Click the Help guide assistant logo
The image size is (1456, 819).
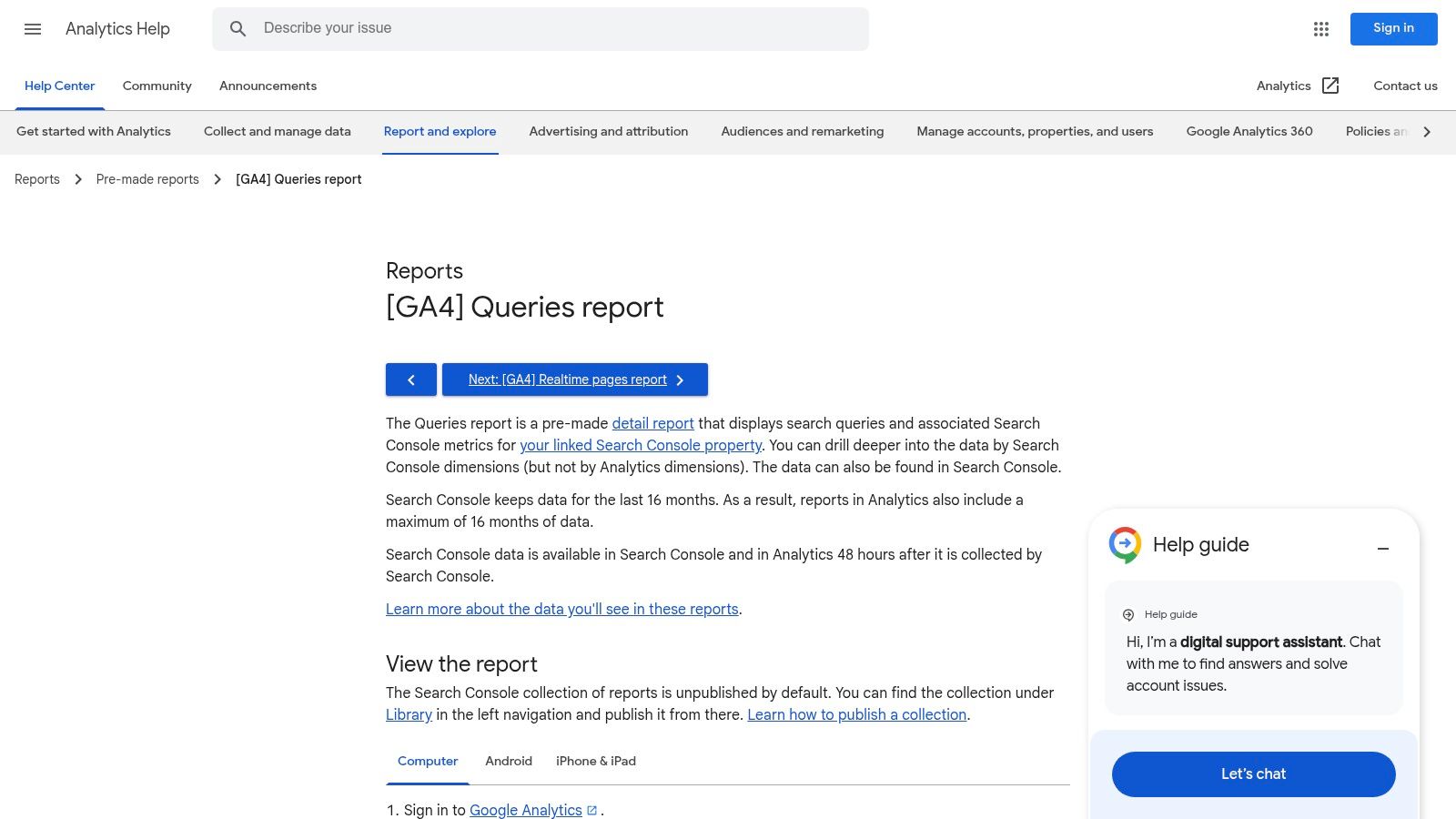pyautogui.click(x=1125, y=545)
